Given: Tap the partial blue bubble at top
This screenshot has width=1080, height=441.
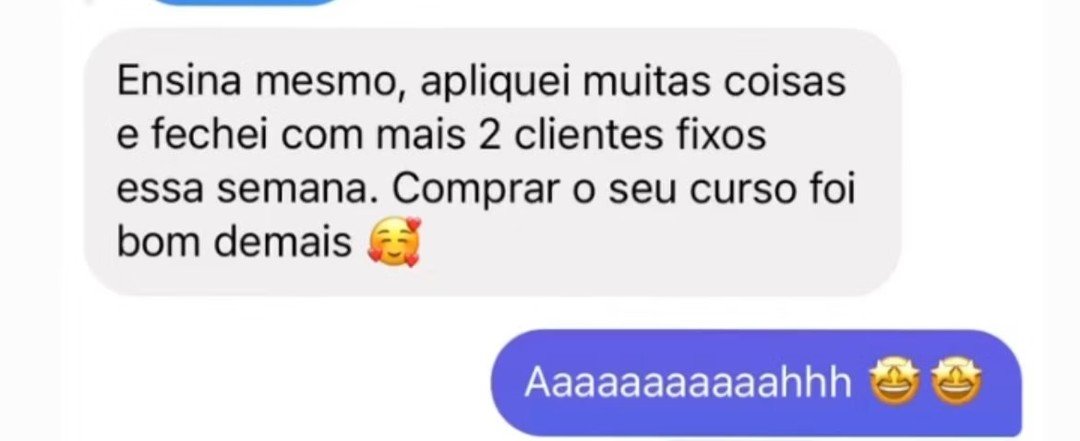Looking at the screenshot, I should pos(245,2).
